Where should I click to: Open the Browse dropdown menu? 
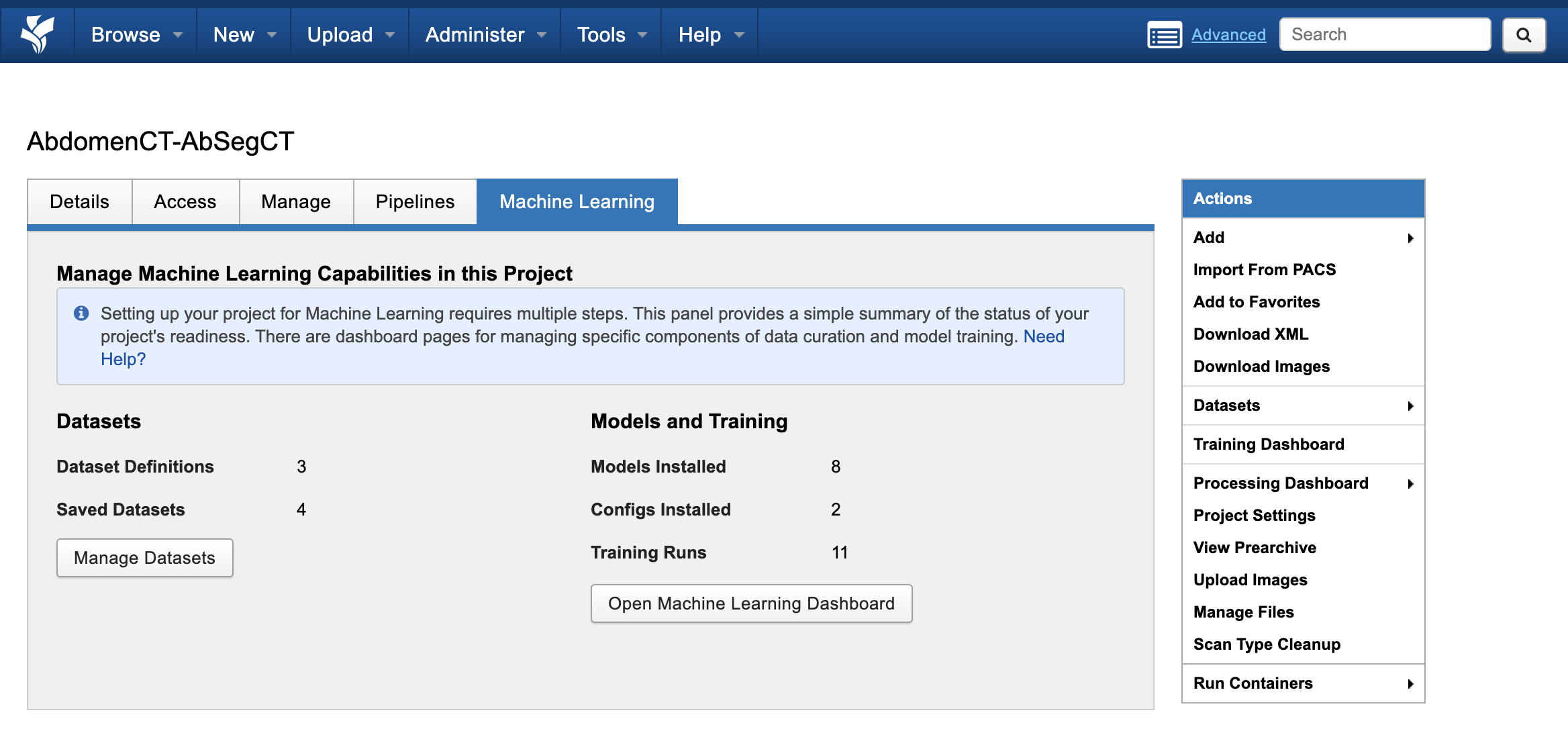tap(136, 35)
